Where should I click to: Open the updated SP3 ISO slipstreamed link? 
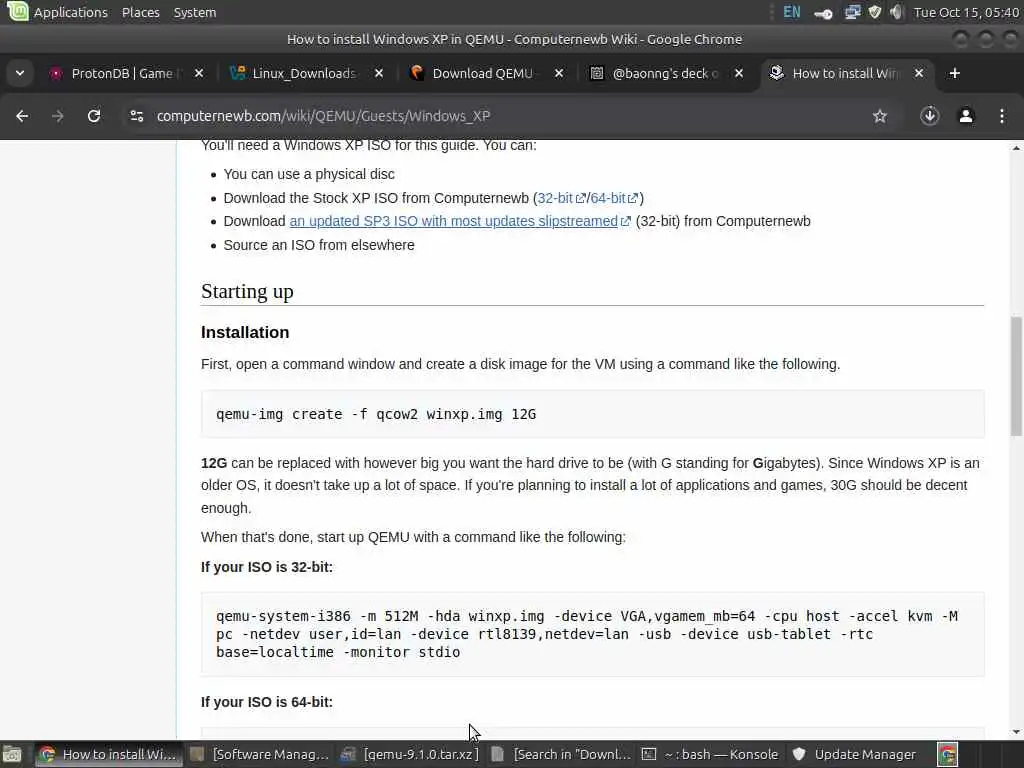[x=460, y=221]
